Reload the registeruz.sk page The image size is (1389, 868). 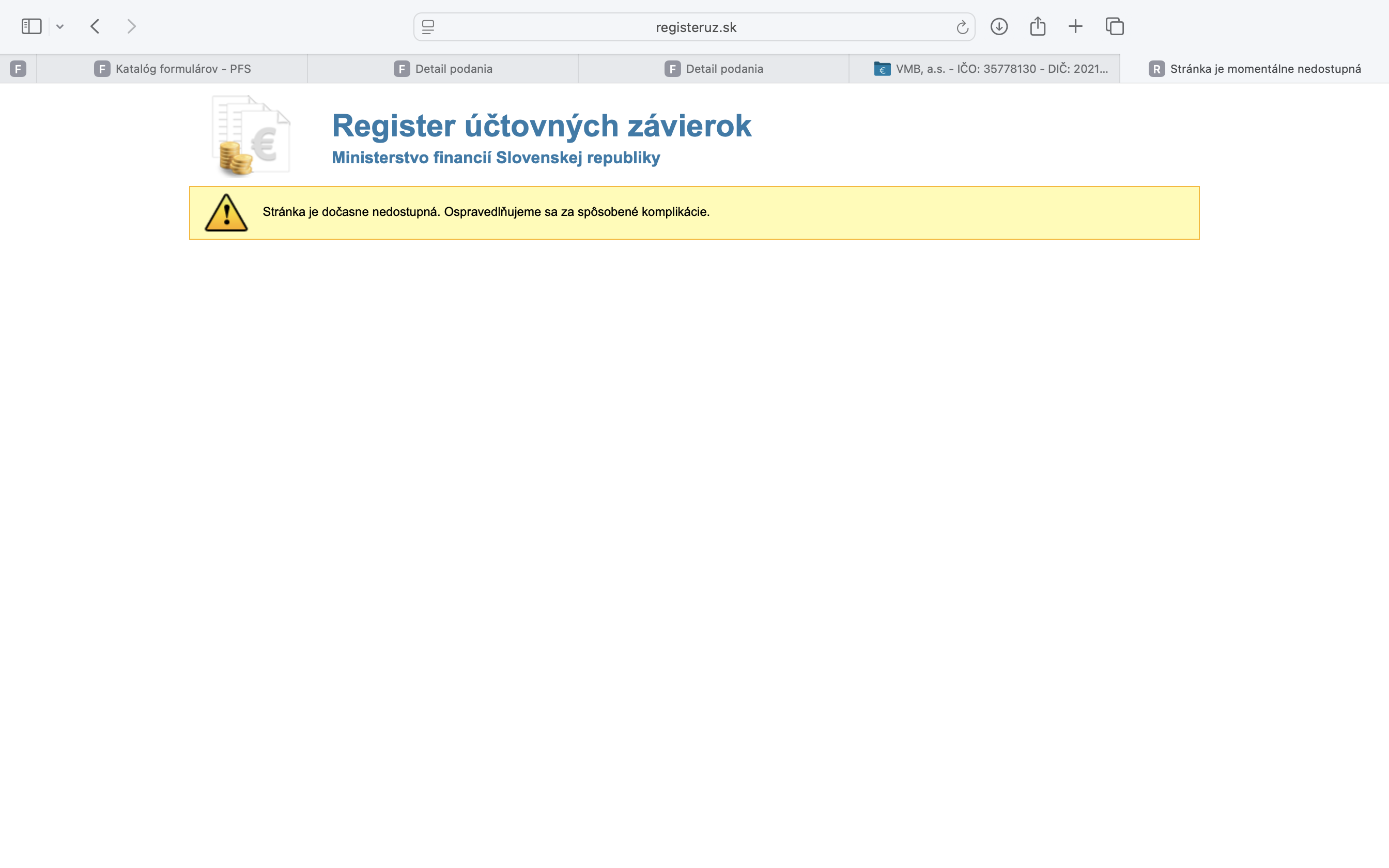coord(962,27)
